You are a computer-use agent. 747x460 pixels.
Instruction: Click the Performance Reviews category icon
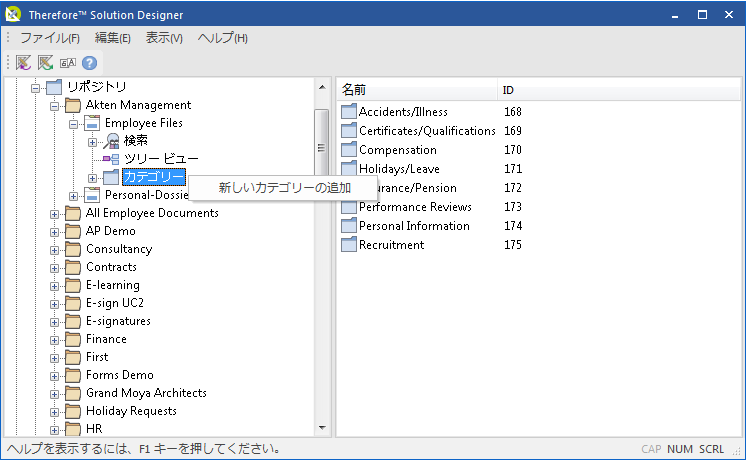point(349,207)
